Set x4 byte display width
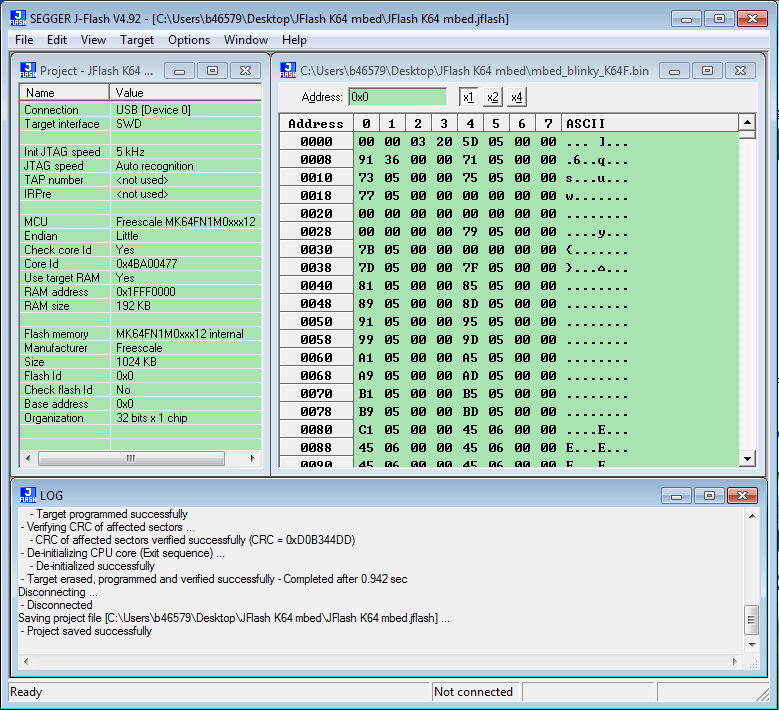Screen dimensions: 779x710 pyautogui.click(x=517, y=97)
